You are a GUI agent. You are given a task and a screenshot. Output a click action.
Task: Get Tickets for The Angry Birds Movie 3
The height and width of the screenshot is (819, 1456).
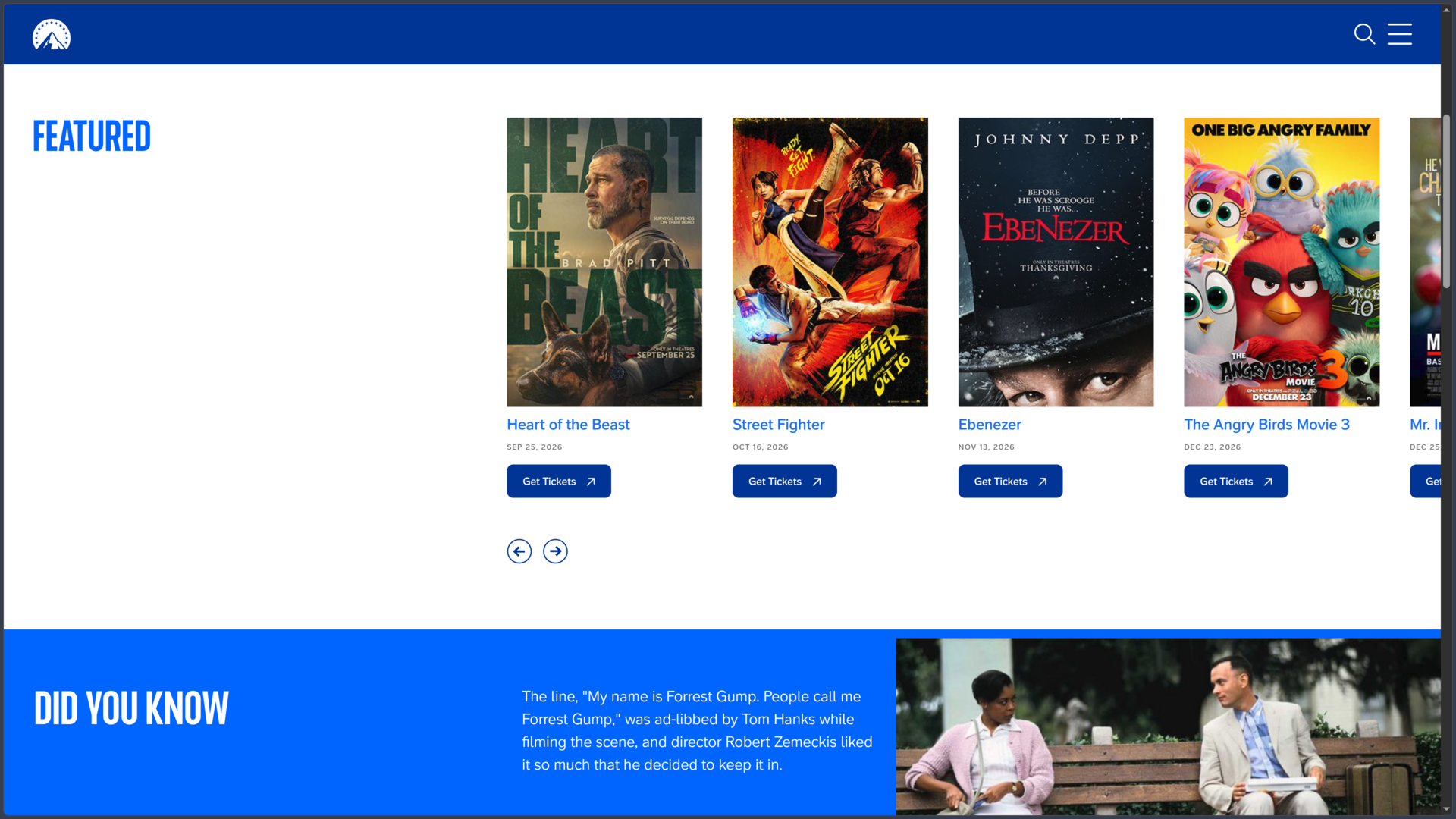click(x=1236, y=482)
